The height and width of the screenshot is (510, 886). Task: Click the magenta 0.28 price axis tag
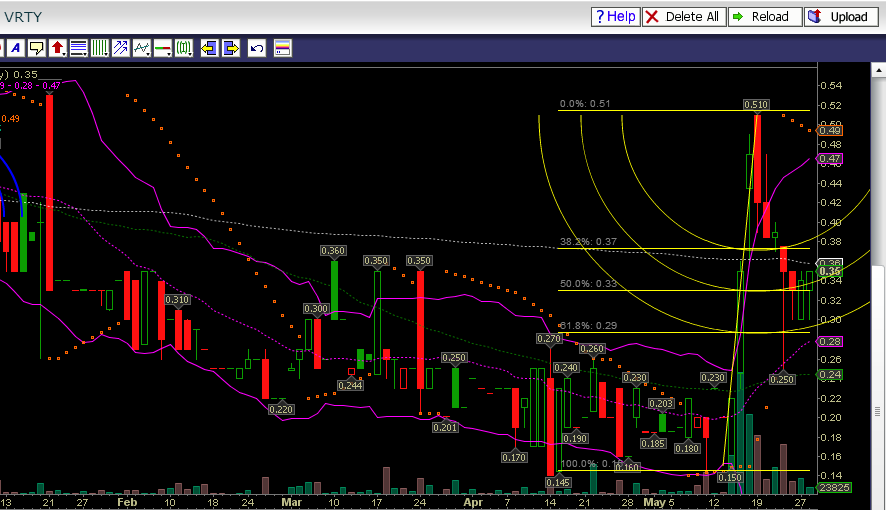830,341
